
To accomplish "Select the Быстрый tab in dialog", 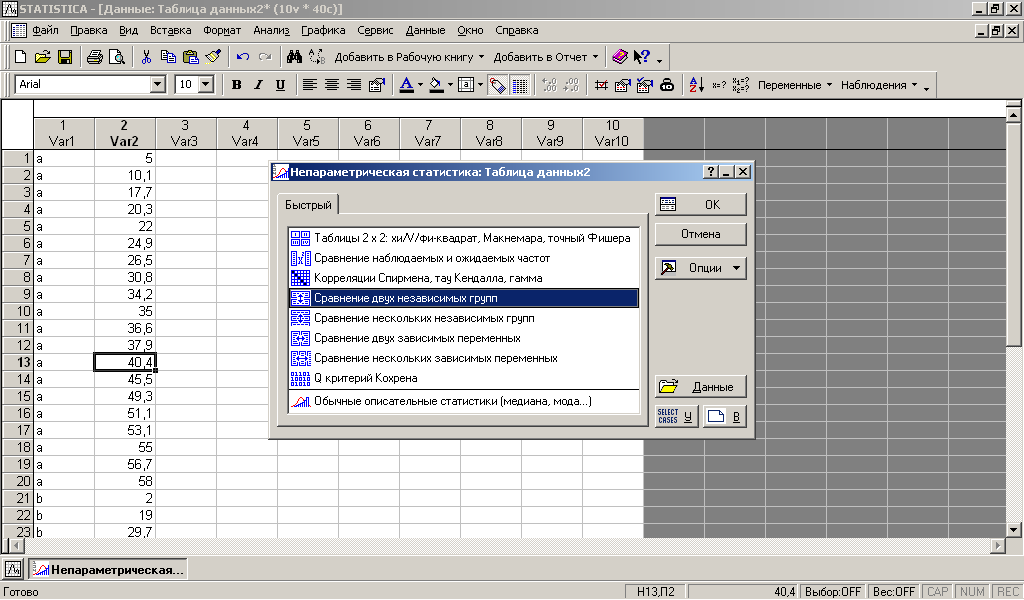I will [x=308, y=205].
